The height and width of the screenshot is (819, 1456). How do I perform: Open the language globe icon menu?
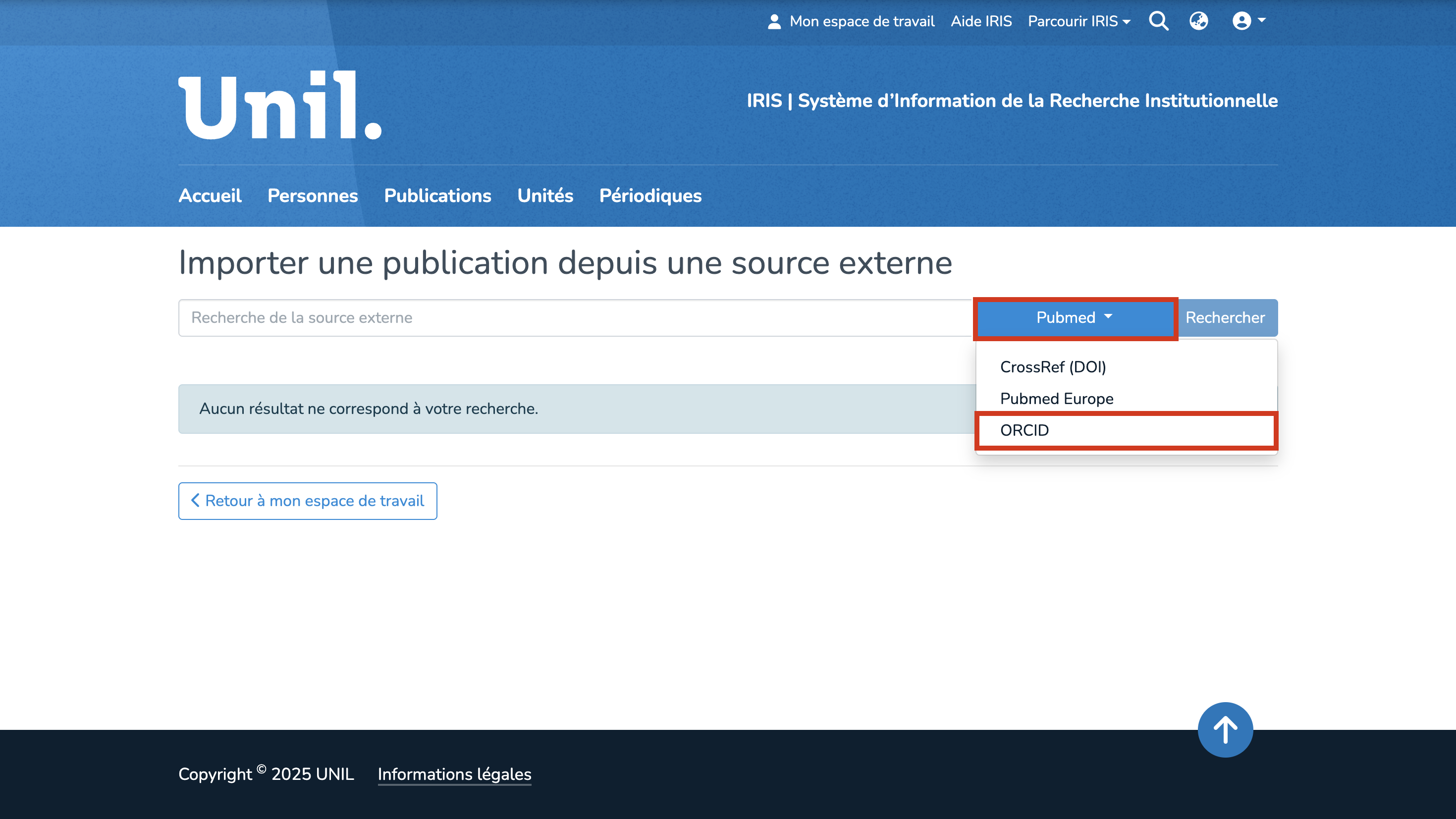click(x=1198, y=21)
